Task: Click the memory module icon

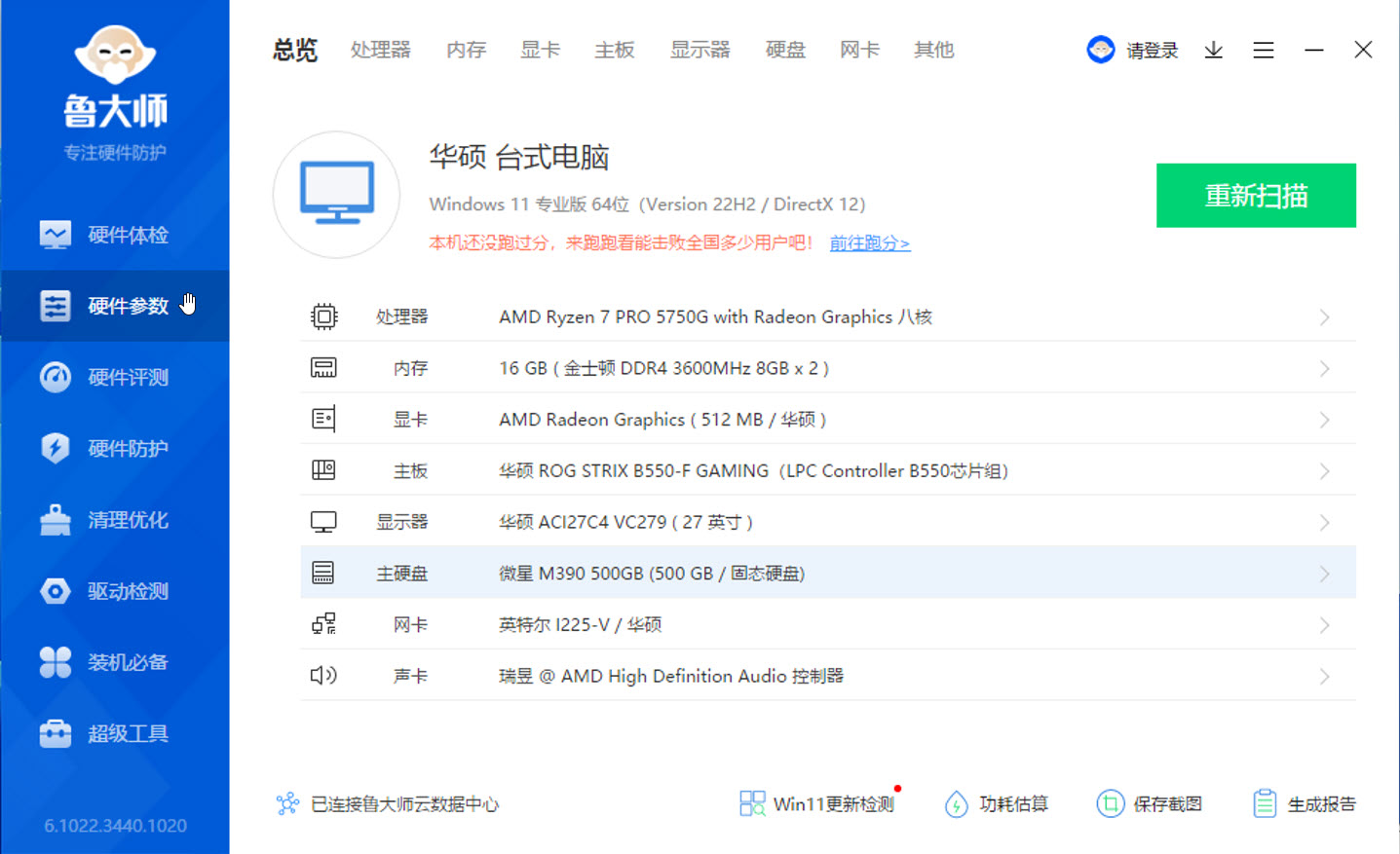Action: (x=323, y=368)
